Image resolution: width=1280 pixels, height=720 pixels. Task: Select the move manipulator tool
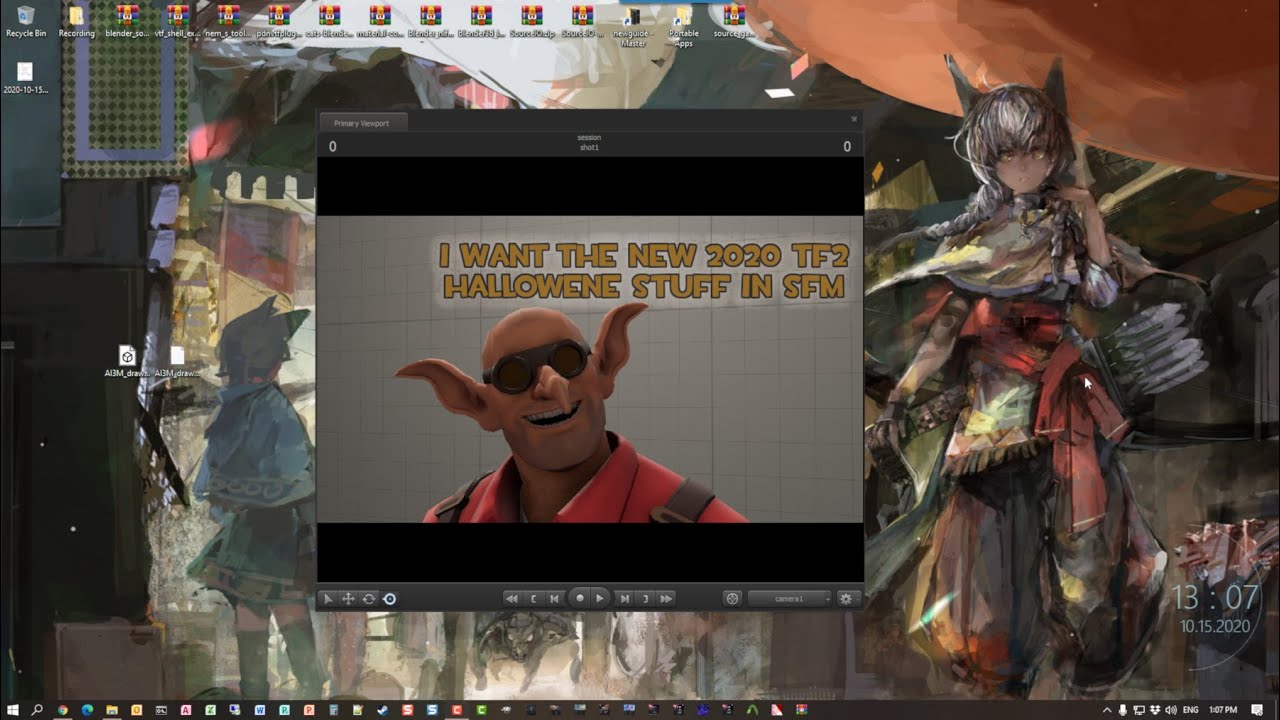[348, 599]
